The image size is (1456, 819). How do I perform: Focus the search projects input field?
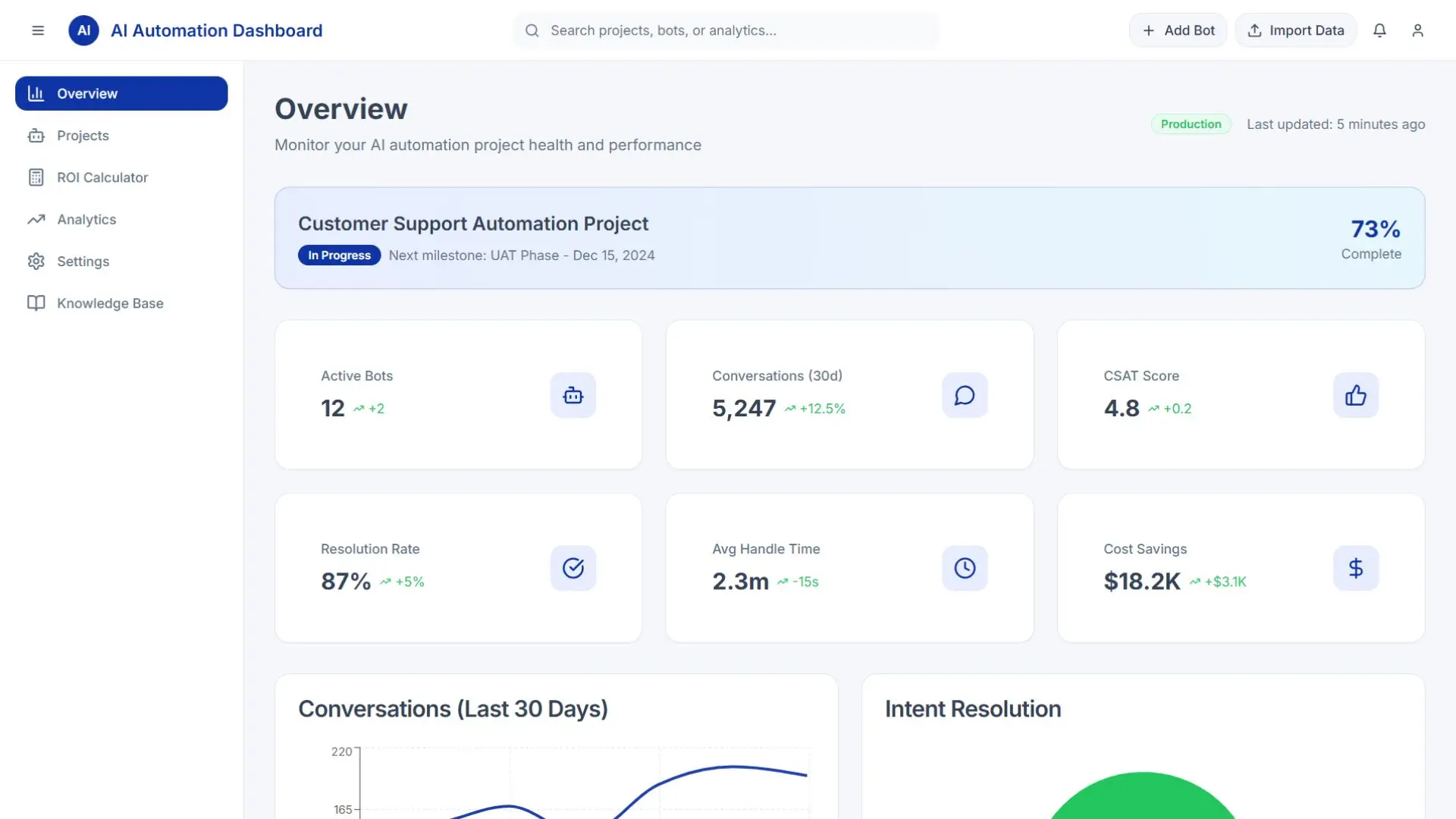tap(726, 30)
